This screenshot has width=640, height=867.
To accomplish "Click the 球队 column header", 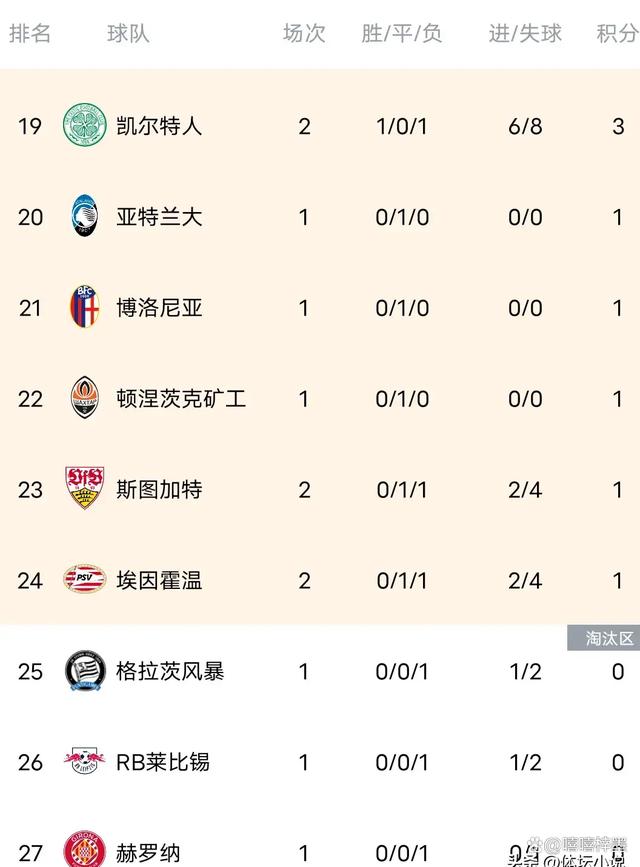I will coord(129,33).
